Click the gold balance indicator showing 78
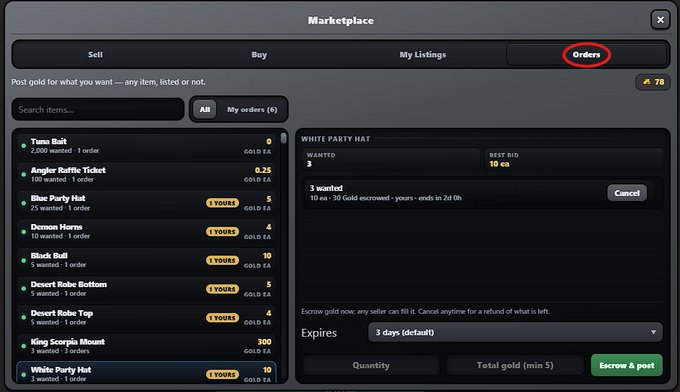Screen dimensions: 680x392 pyautogui.click(x=653, y=82)
